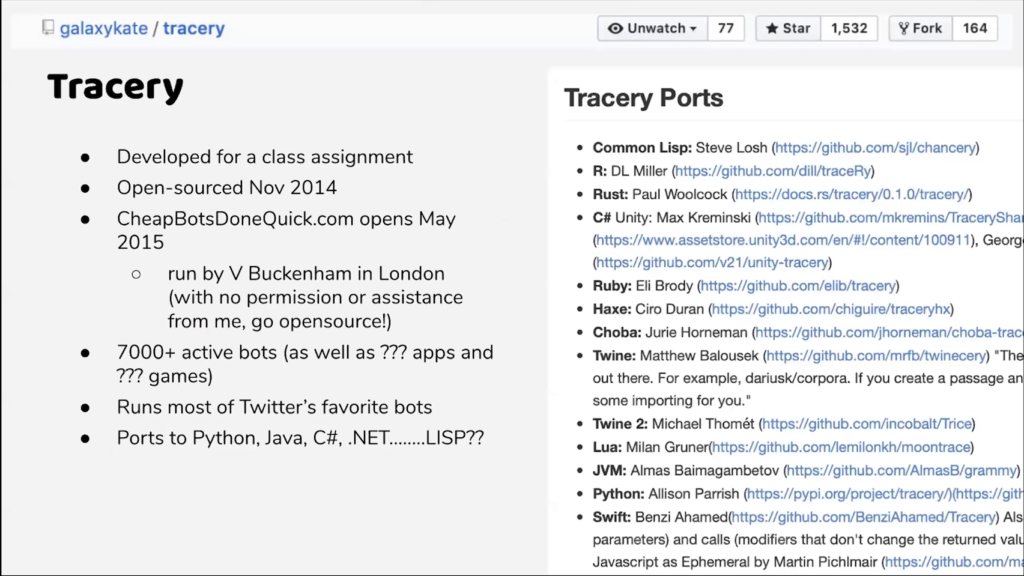1024x576 pixels.
Task: Open the tracery repository link
Action: coord(194,28)
